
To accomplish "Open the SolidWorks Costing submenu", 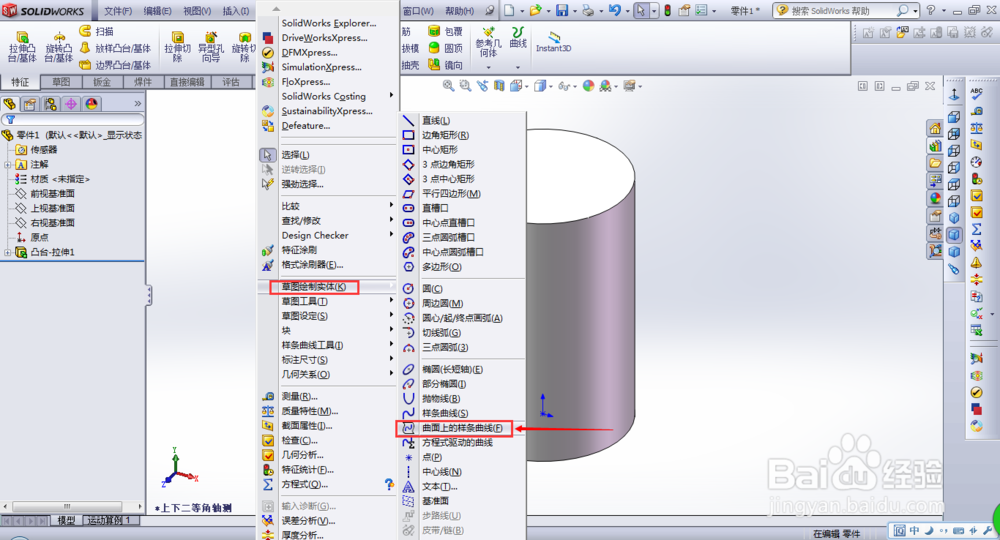I will coord(324,96).
